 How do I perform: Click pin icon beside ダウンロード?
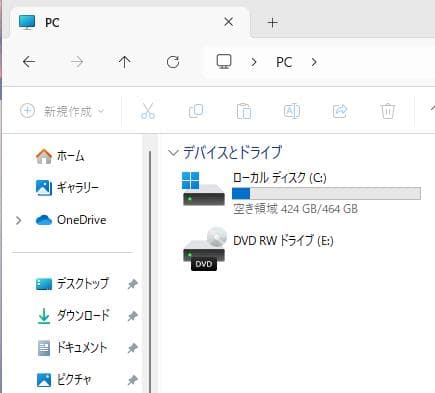[x=133, y=316]
